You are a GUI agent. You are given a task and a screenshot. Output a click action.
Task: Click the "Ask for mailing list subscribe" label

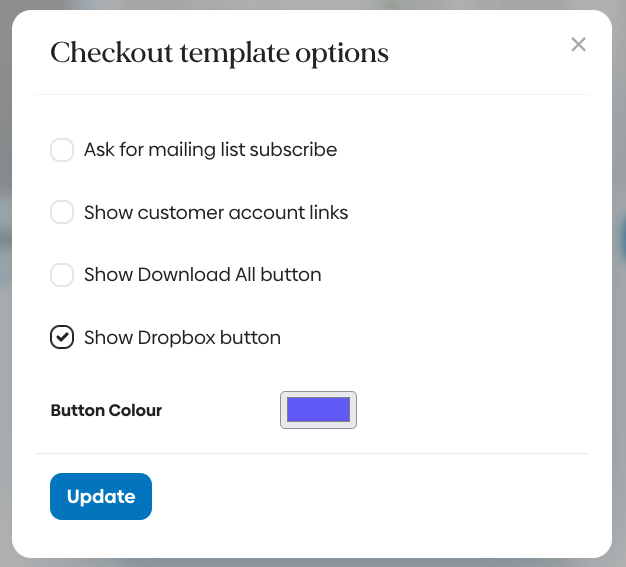(210, 150)
